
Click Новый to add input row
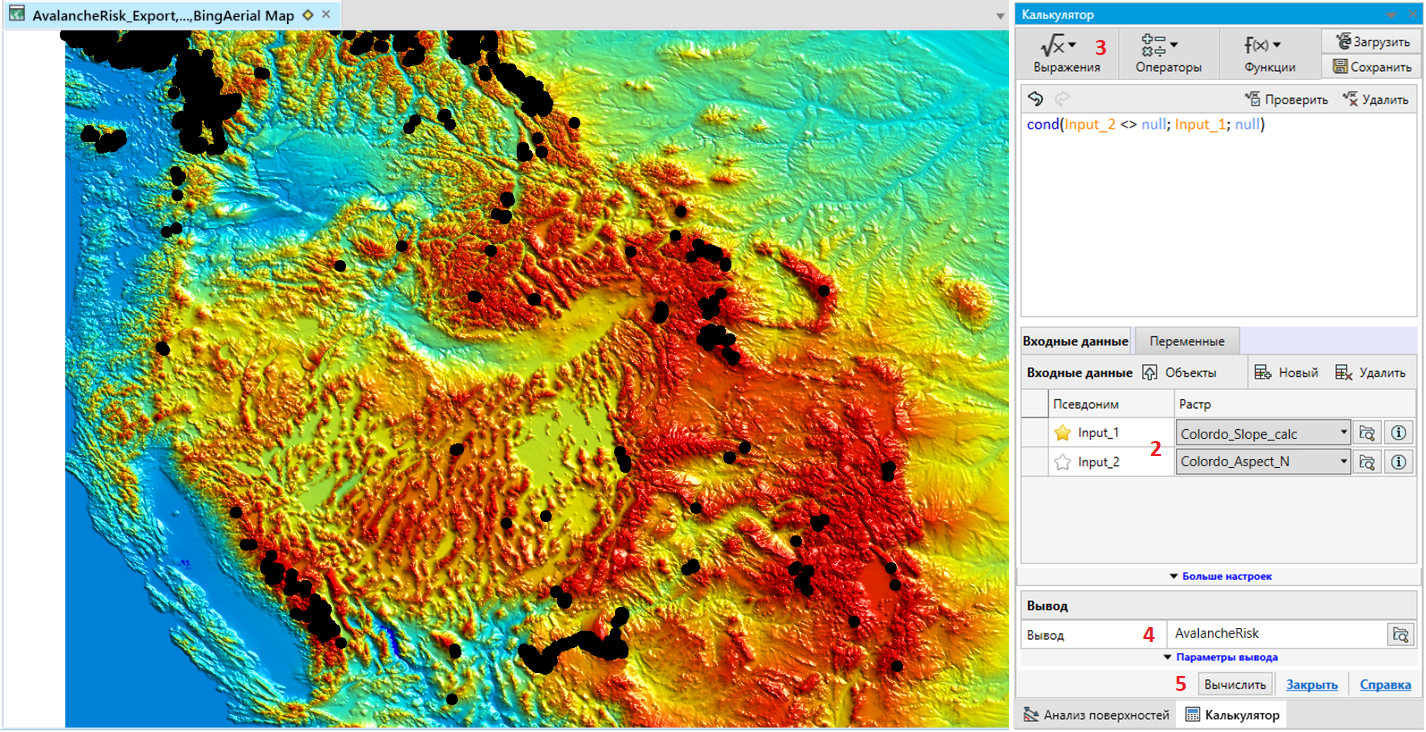[x=1287, y=372]
